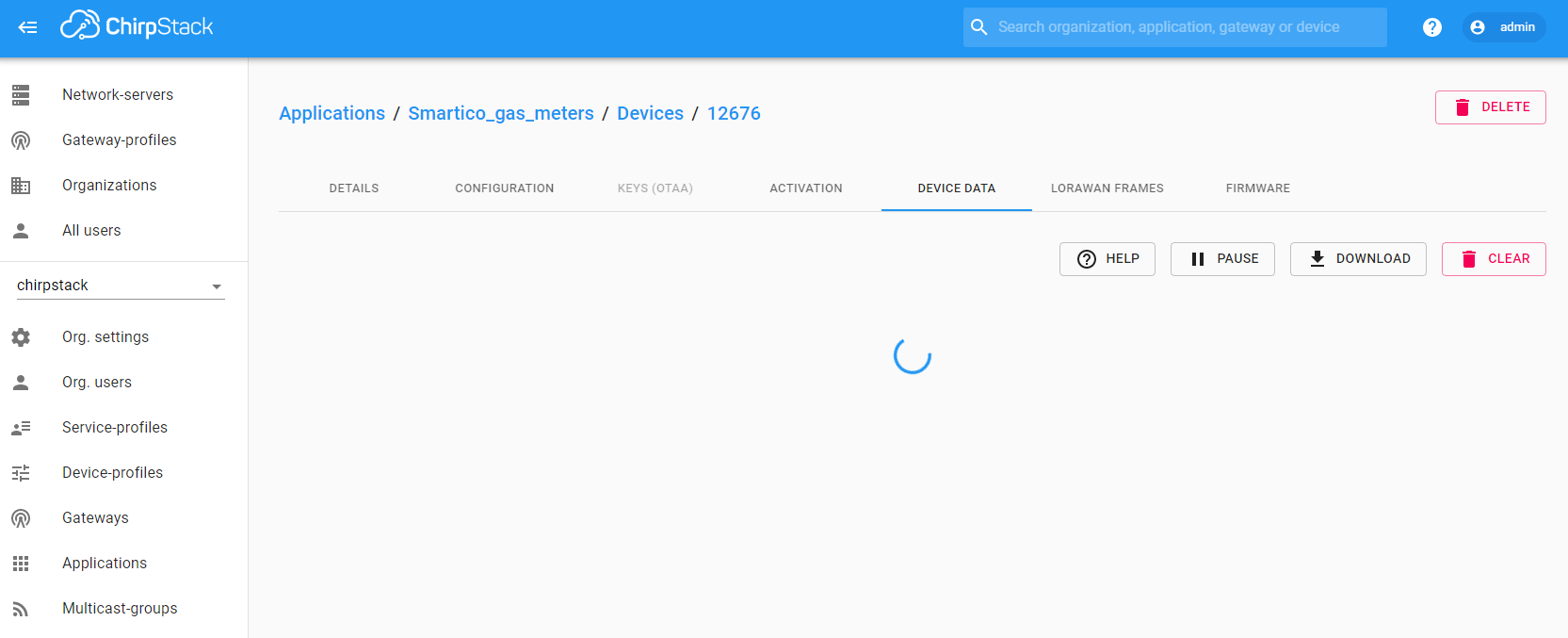Click the Device-profiles sliders icon
Viewport: 1568px width, 638px height.
tap(21, 473)
